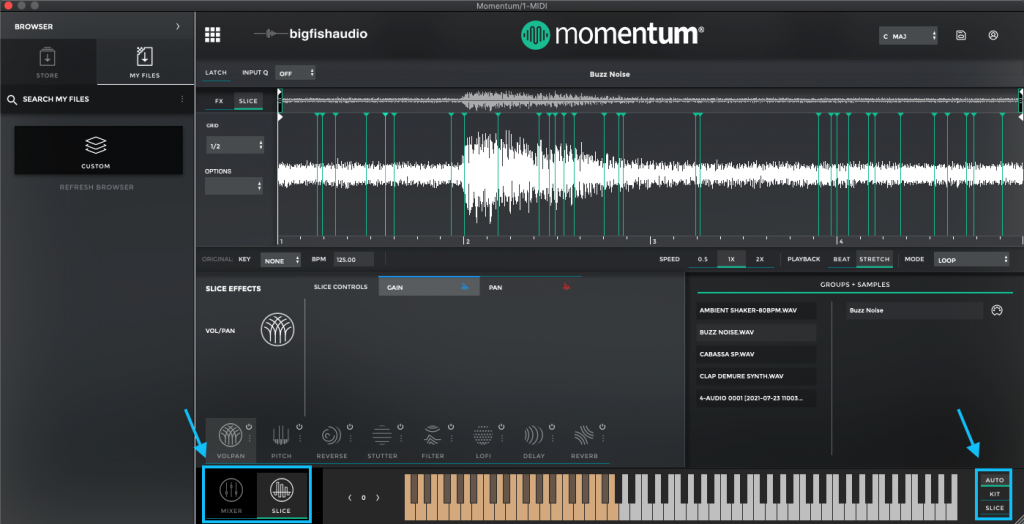Click the CUSTOM layers thumbnail
This screenshot has height=524, width=1024.
pyautogui.click(x=95, y=145)
